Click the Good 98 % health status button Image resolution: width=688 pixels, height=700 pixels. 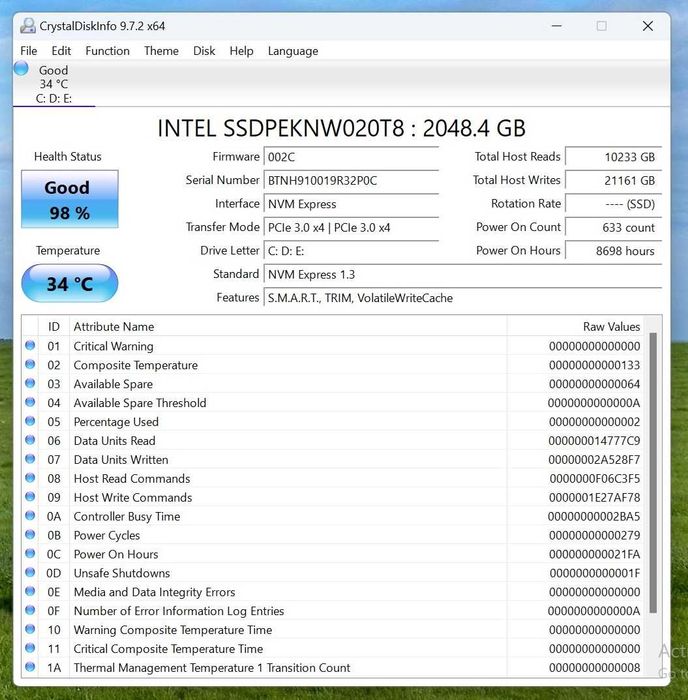(70, 199)
